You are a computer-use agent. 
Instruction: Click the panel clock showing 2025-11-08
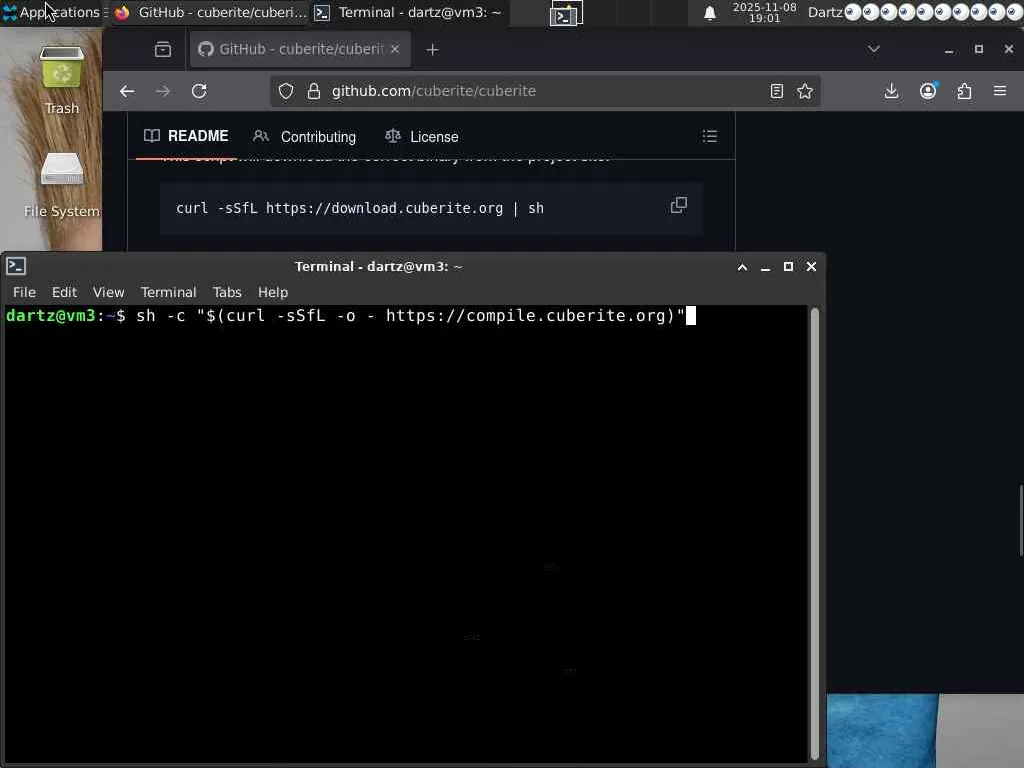[765, 12]
